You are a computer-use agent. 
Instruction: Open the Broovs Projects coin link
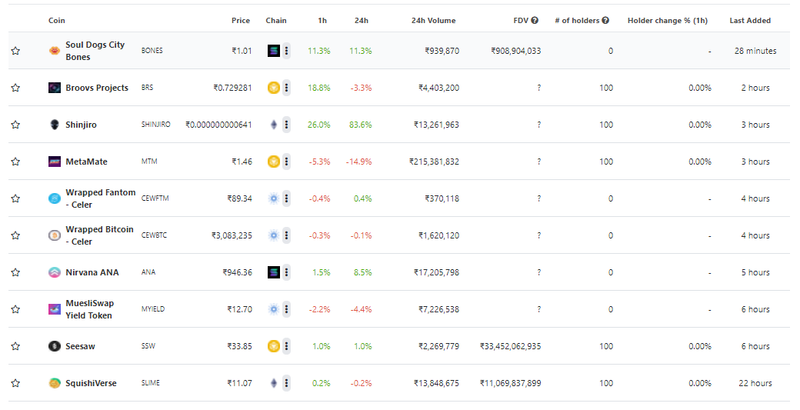tap(97, 88)
